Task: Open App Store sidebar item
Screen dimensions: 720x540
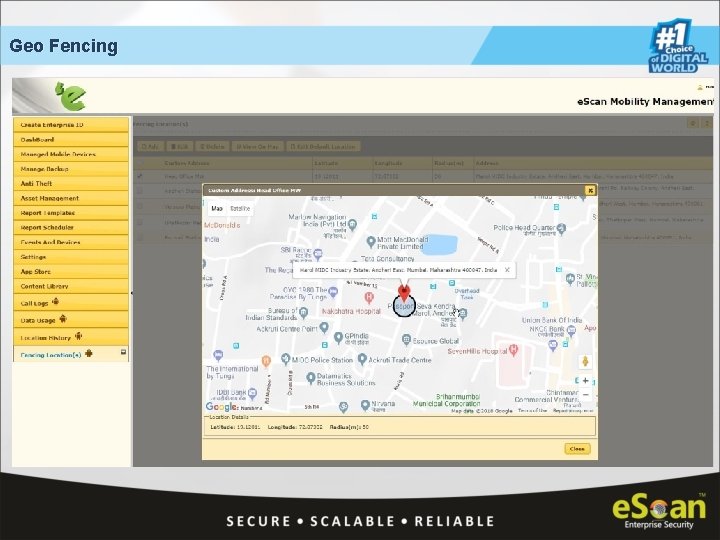Action: (71, 271)
